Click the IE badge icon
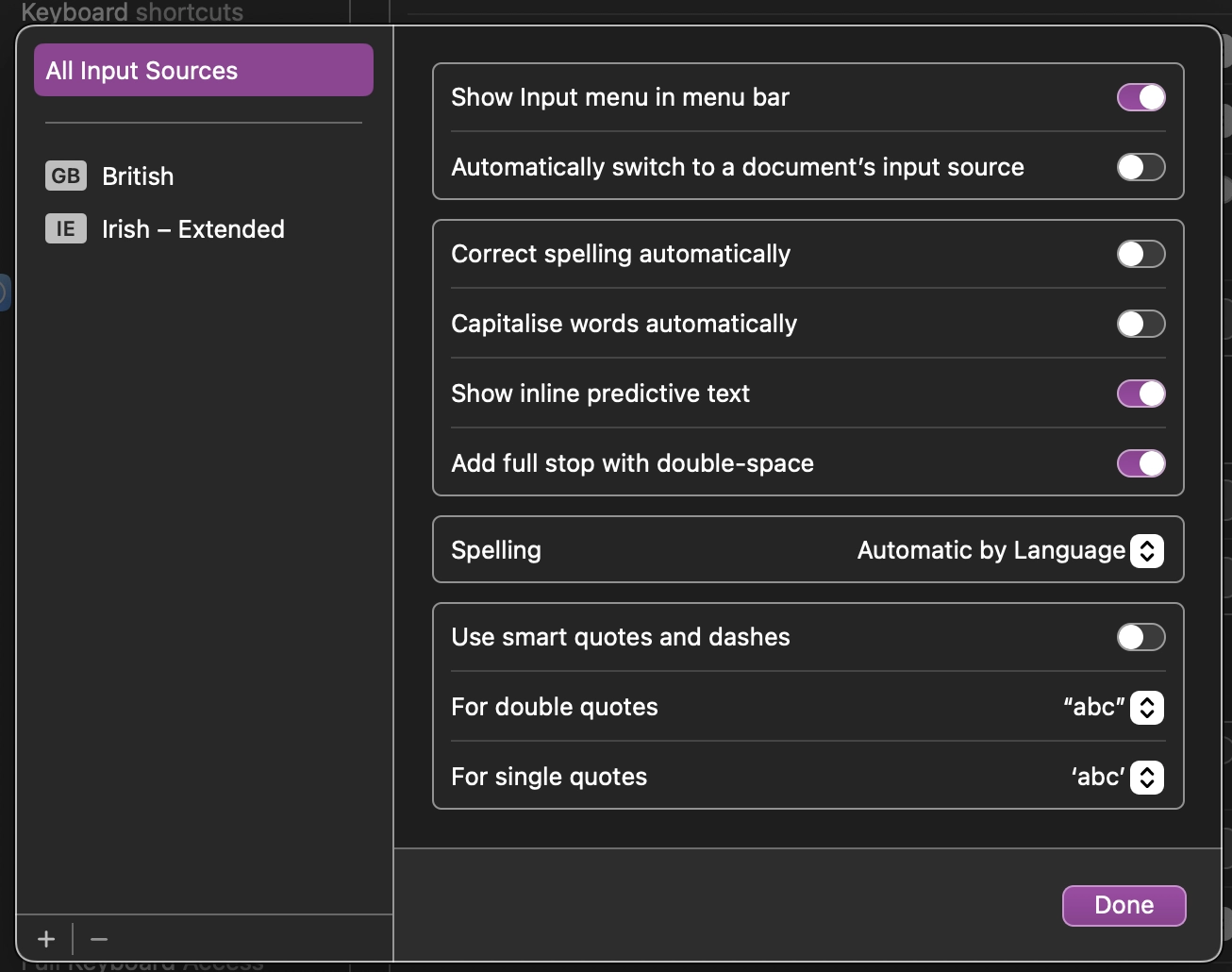1232x972 pixels. point(66,228)
